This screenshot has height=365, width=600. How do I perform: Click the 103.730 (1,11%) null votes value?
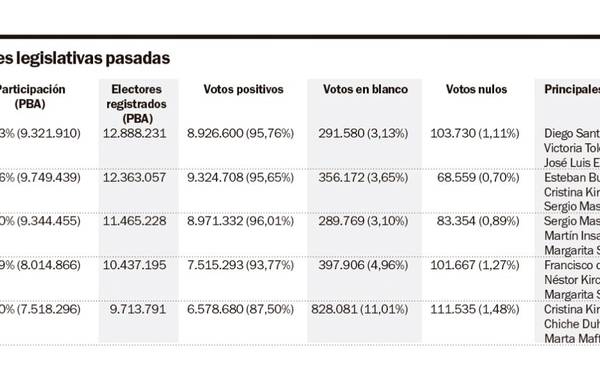click(x=475, y=133)
